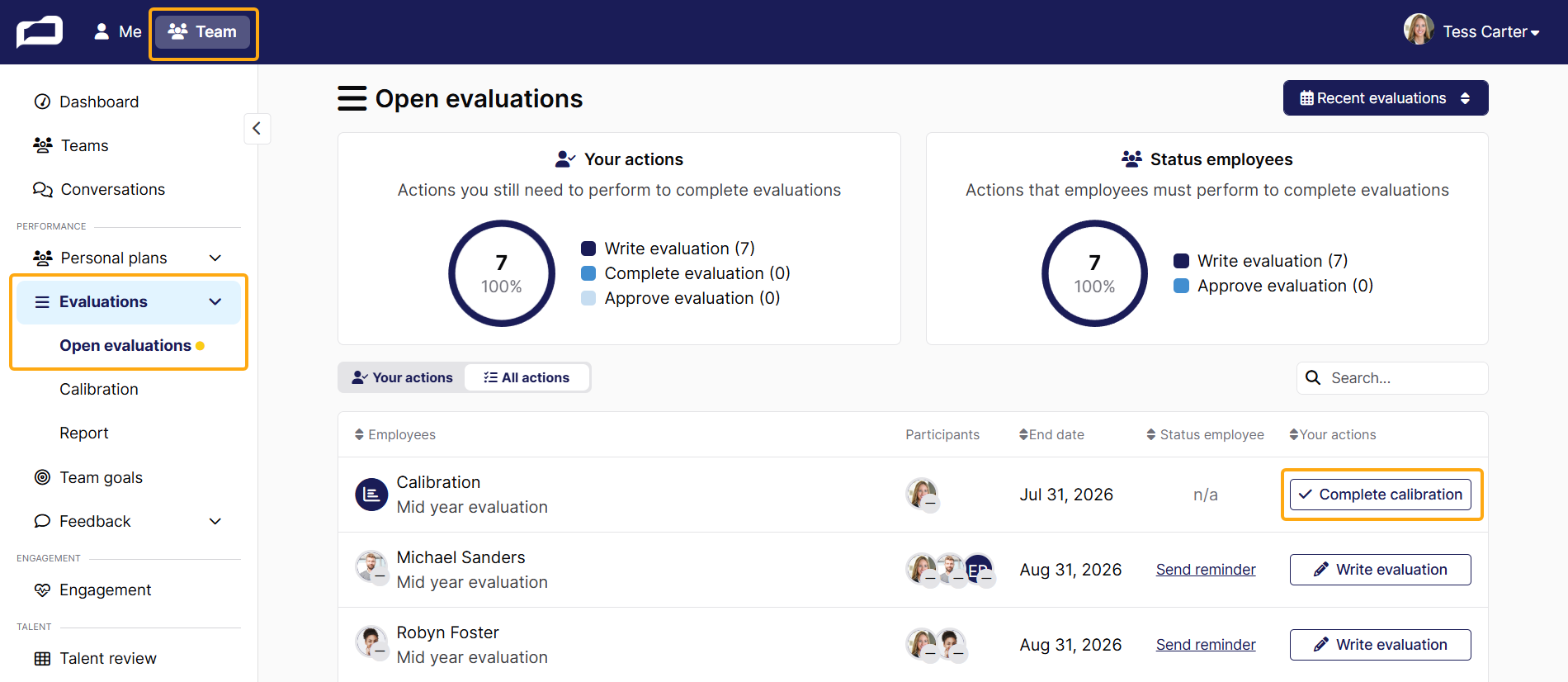Click the Engagement heart icon
The image size is (1568, 682).
point(42,590)
